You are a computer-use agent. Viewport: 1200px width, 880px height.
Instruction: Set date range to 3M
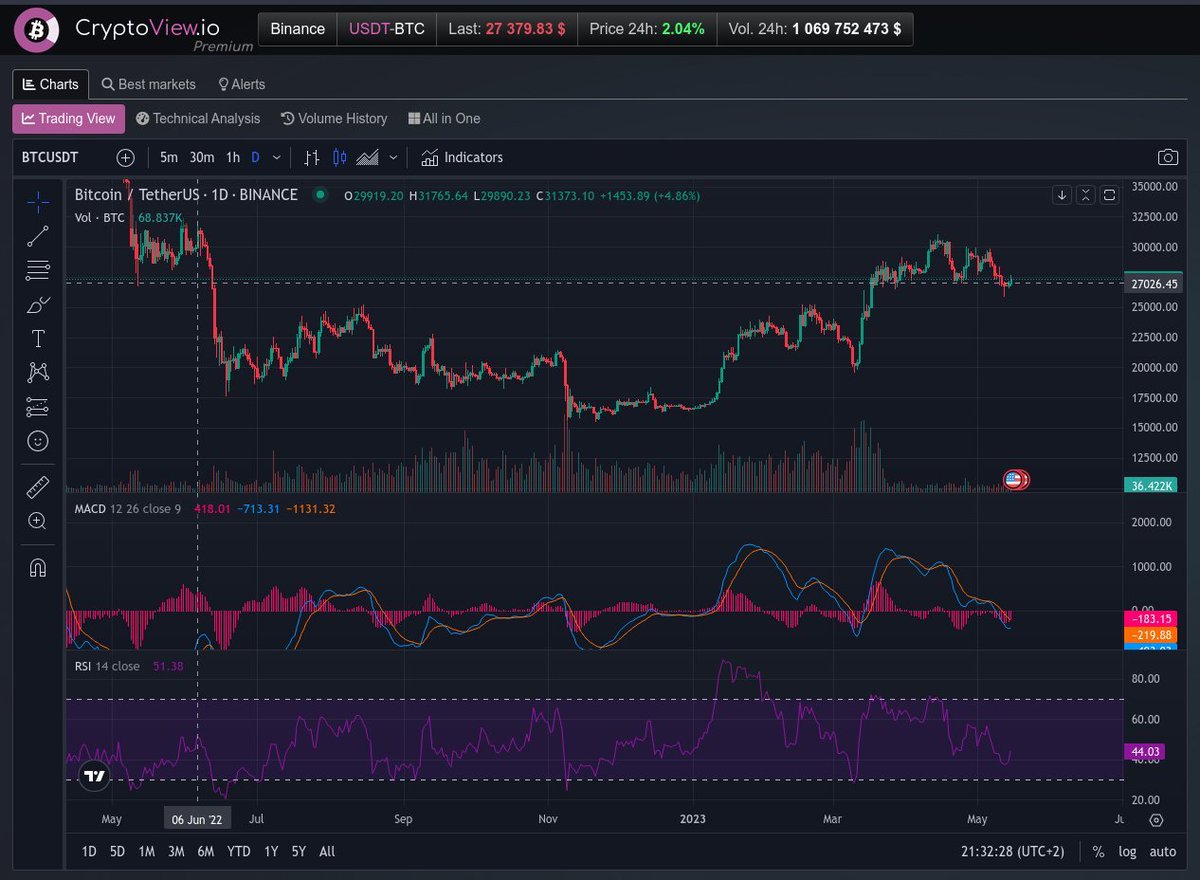pyautogui.click(x=176, y=852)
